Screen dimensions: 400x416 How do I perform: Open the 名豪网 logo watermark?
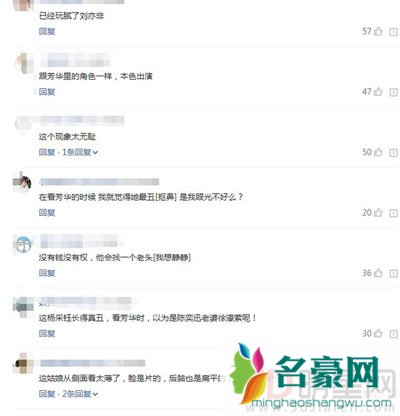(x=310, y=376)
